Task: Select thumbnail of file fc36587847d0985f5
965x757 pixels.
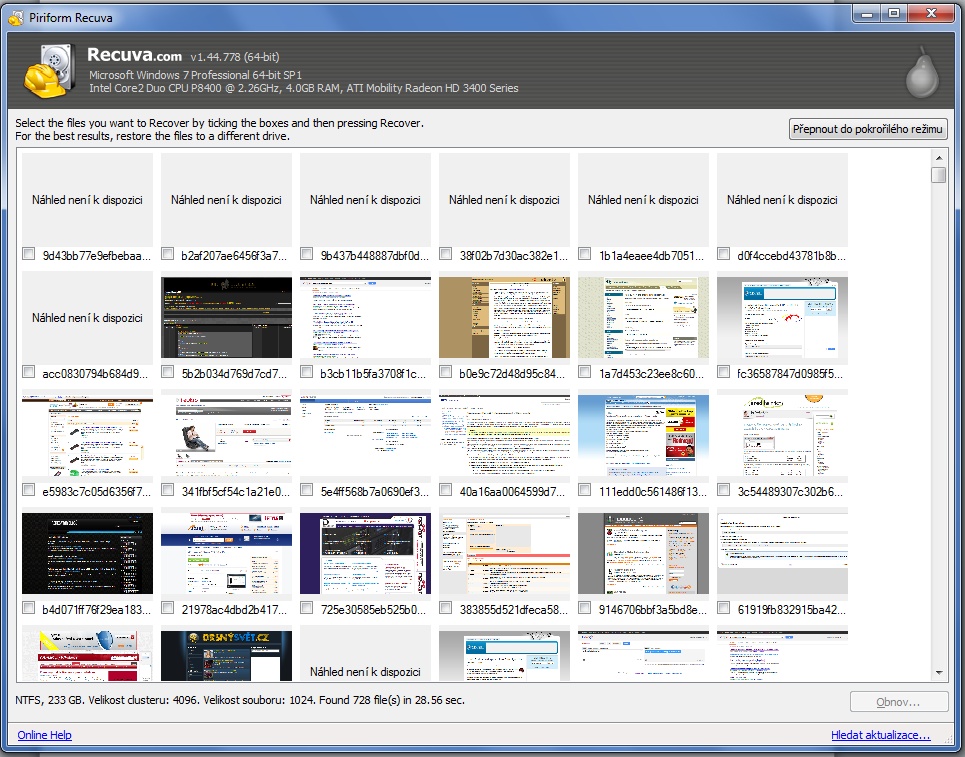Action: [x=782, y=318]
